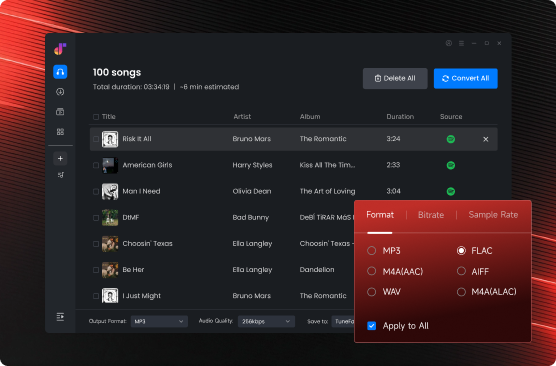Click artist Harry Styles in the list
The image size is (556, 366).
tap(252, 165)
